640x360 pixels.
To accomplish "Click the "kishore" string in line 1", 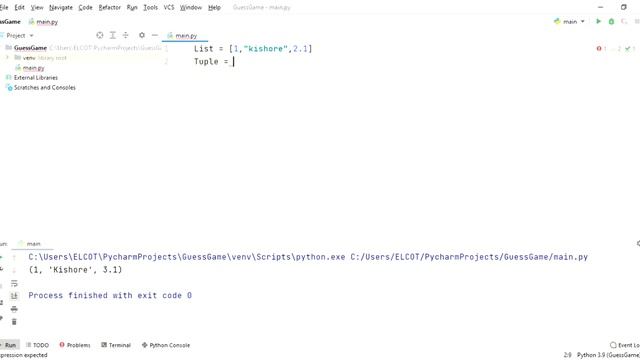I will 266,49.
